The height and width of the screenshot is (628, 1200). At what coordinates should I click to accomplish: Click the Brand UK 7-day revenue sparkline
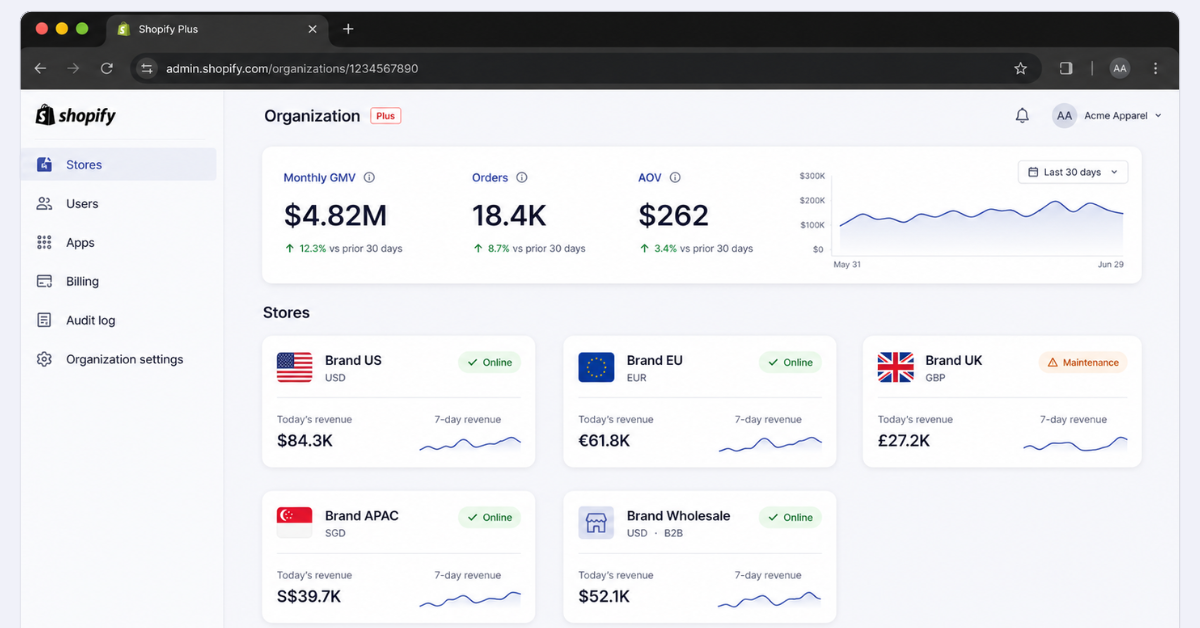pos(1075,444)
